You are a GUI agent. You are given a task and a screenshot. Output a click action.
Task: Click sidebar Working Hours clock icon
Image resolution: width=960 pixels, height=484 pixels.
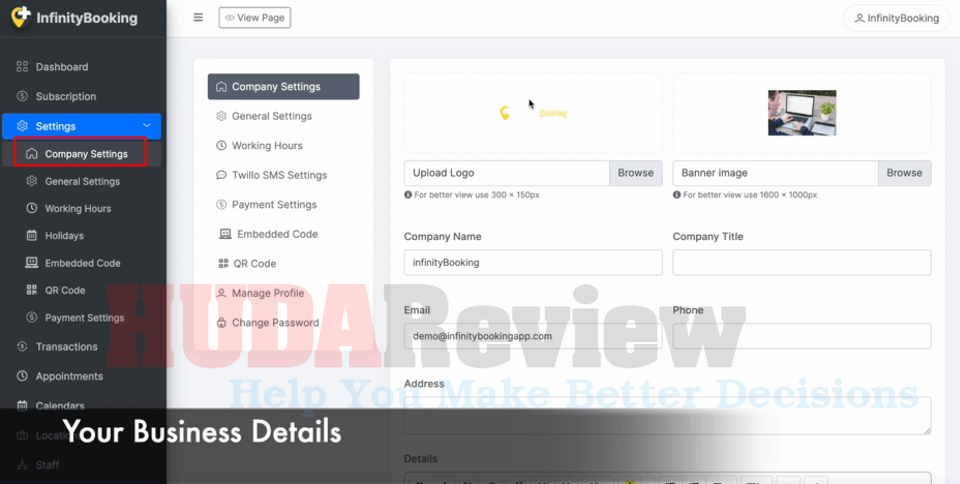[31, 208]
